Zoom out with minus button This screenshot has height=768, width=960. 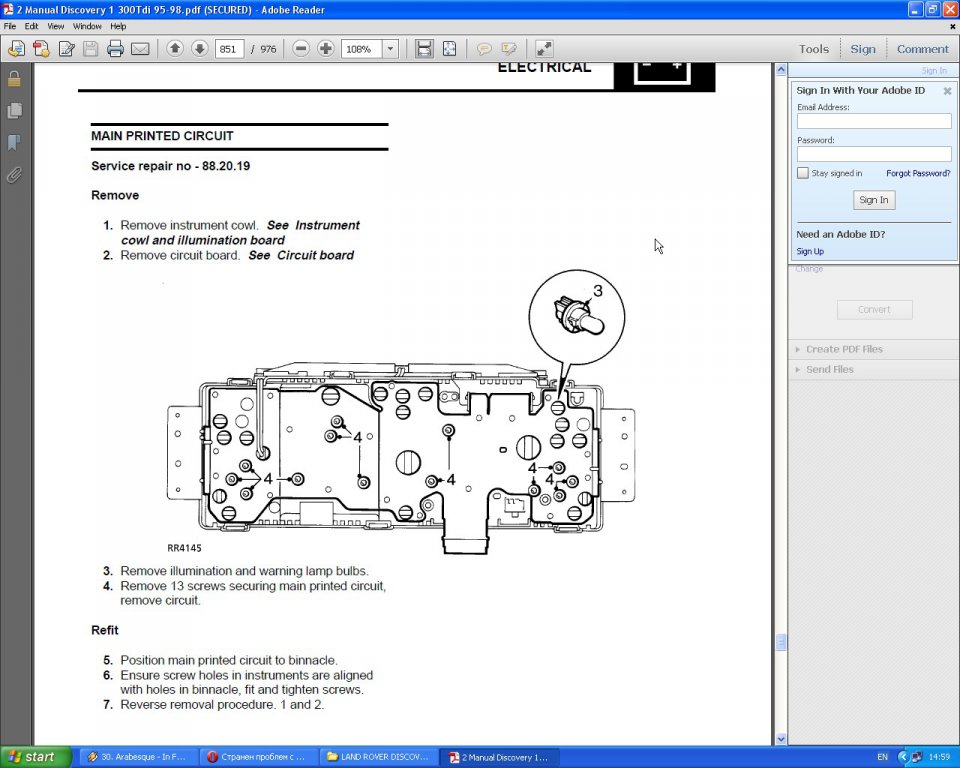(301, 48)
